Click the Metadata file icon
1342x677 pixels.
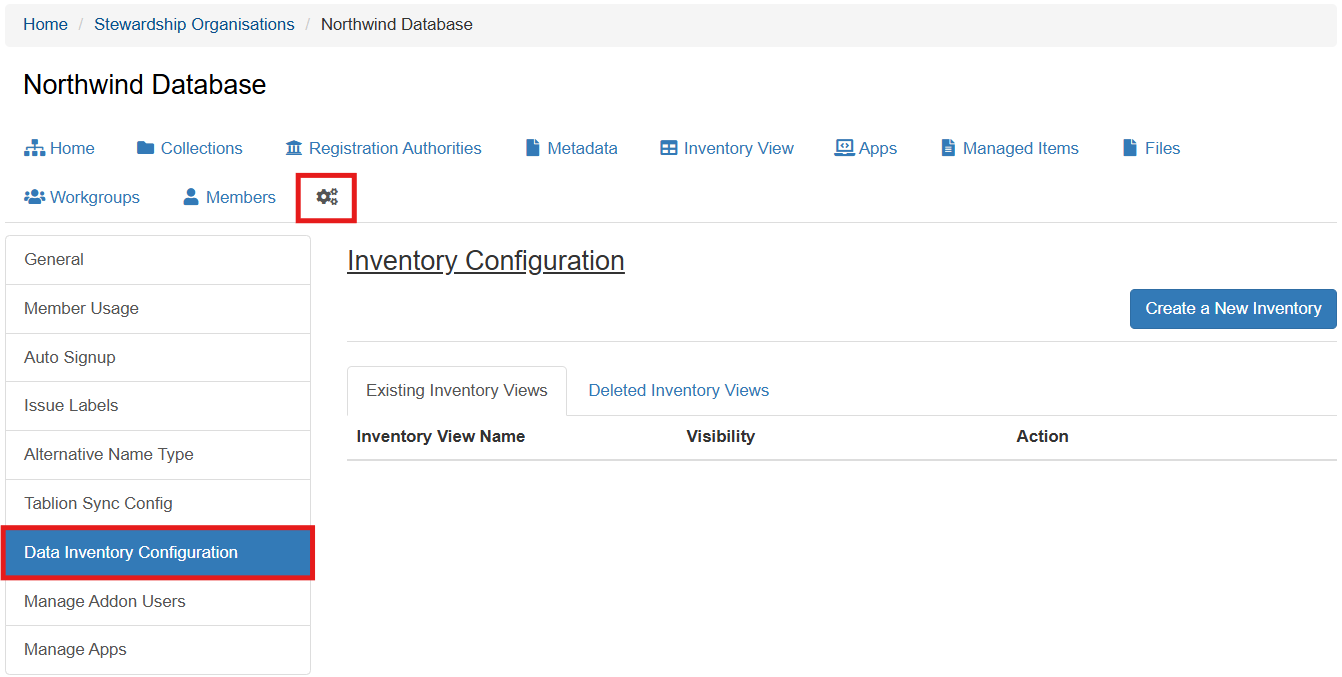click(x=533, y=148)
